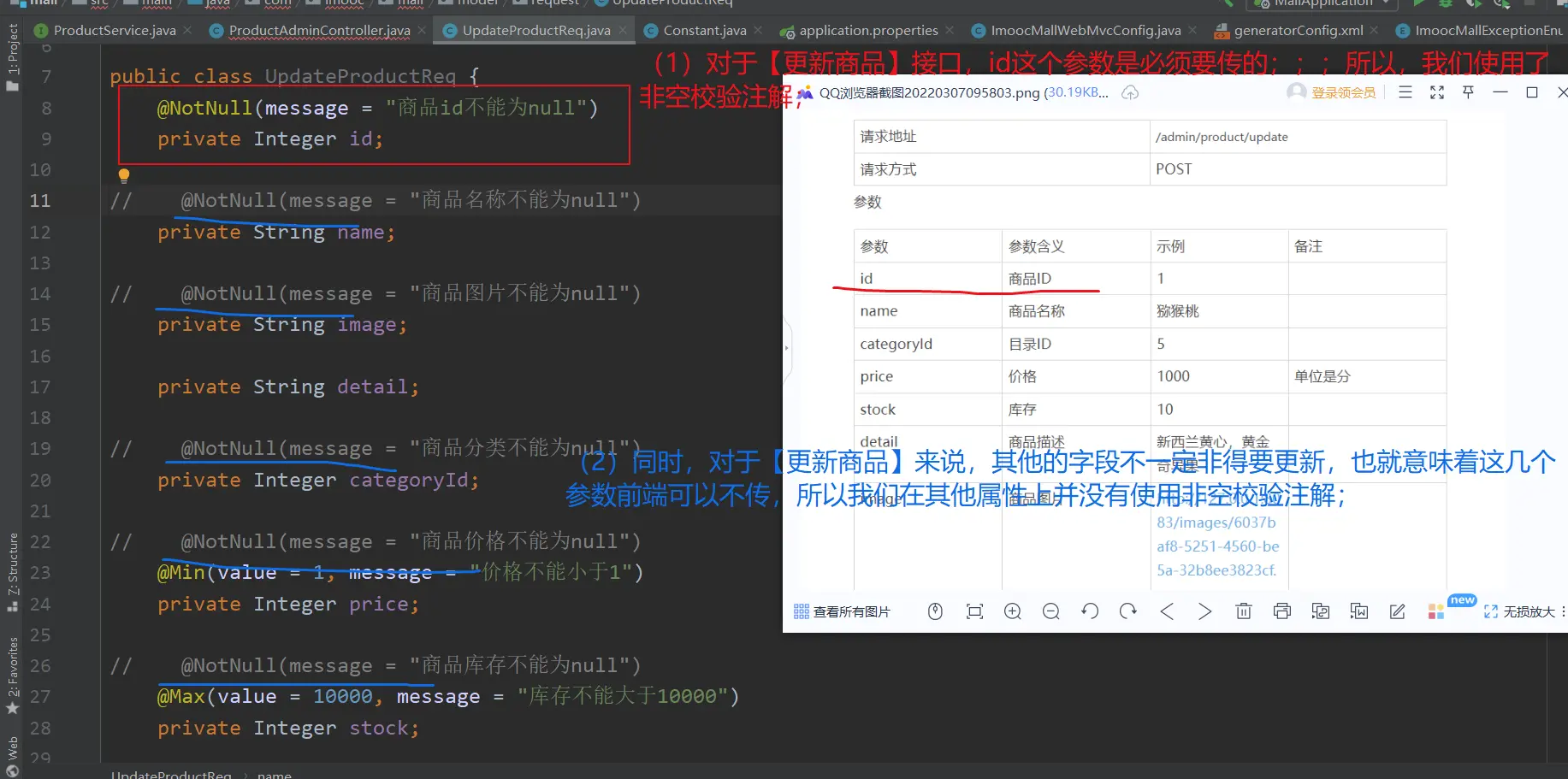The width and height of the screenshot is (1568, 779).
Task: Zoom out the image with minus magnifier
Action: pyautogui.click(x=1051, y=611)
